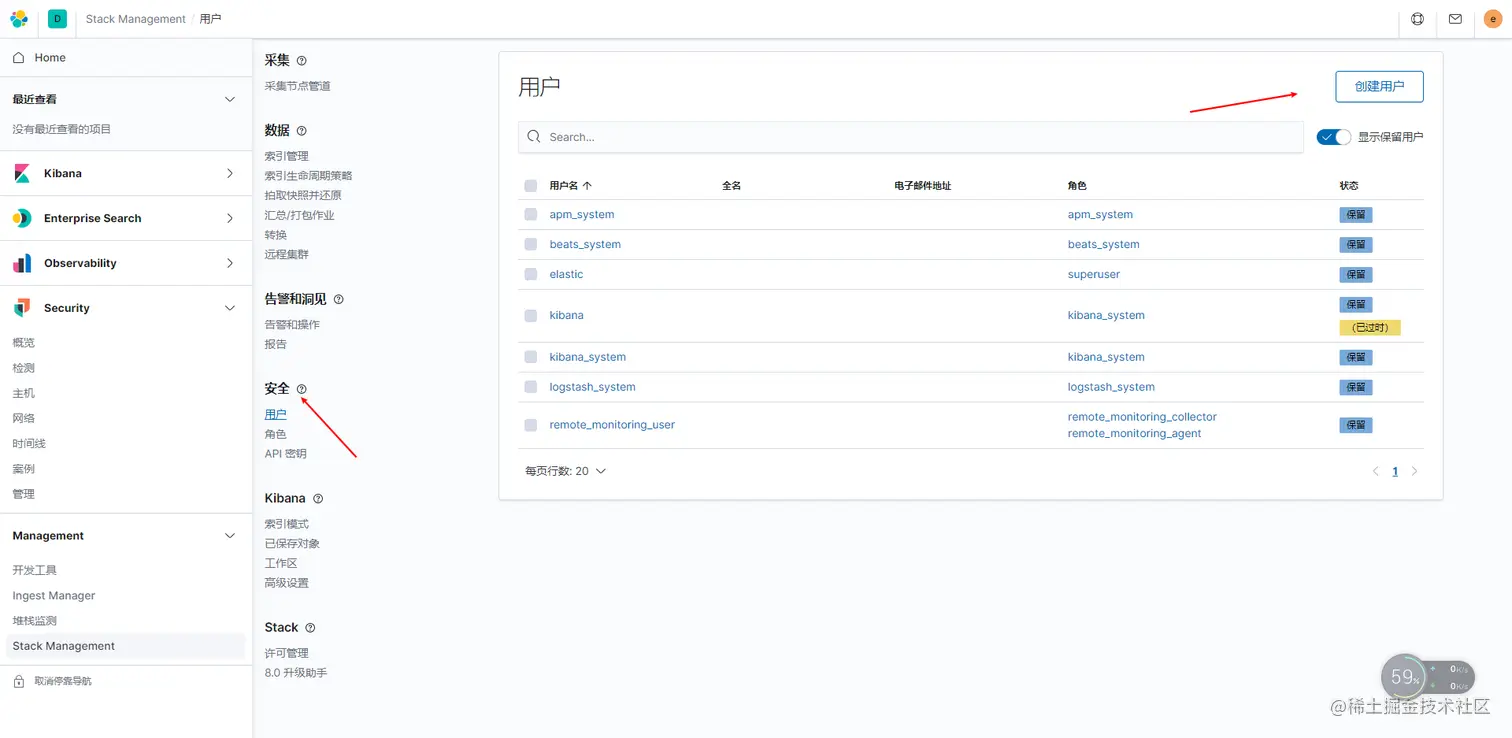Open the logstash_system role link
Viewport: 1512px width, 738px height.
click(1111, 387)
